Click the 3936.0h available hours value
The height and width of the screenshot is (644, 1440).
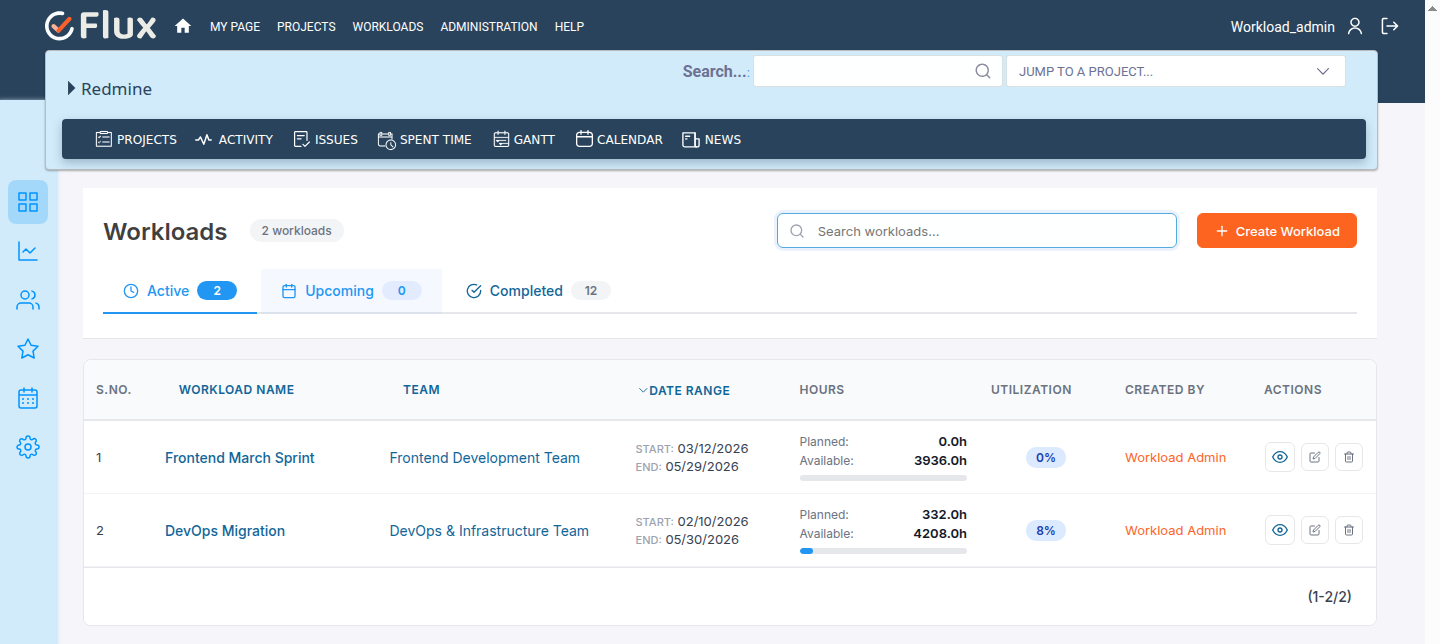click(940, 461)
